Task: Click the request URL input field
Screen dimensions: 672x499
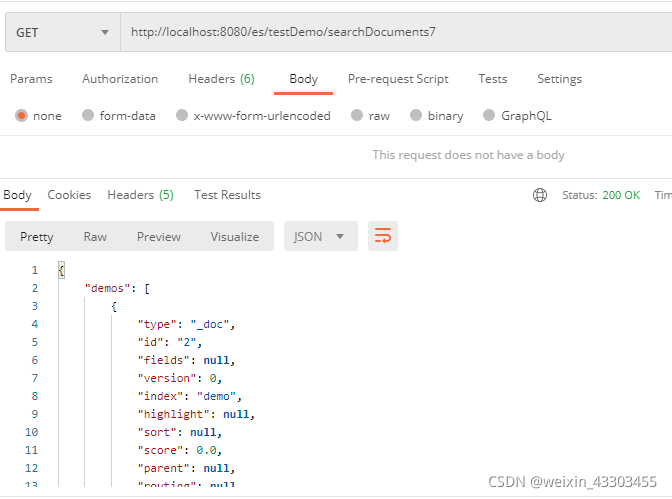Action: point(396,32)
